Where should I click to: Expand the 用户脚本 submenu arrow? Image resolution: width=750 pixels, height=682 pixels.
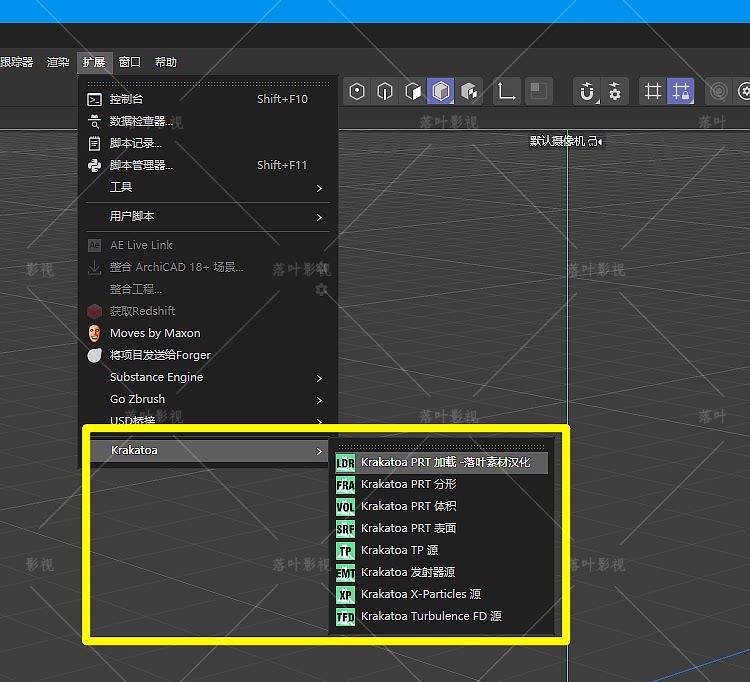pyautogui.click(x=319, y=218)
